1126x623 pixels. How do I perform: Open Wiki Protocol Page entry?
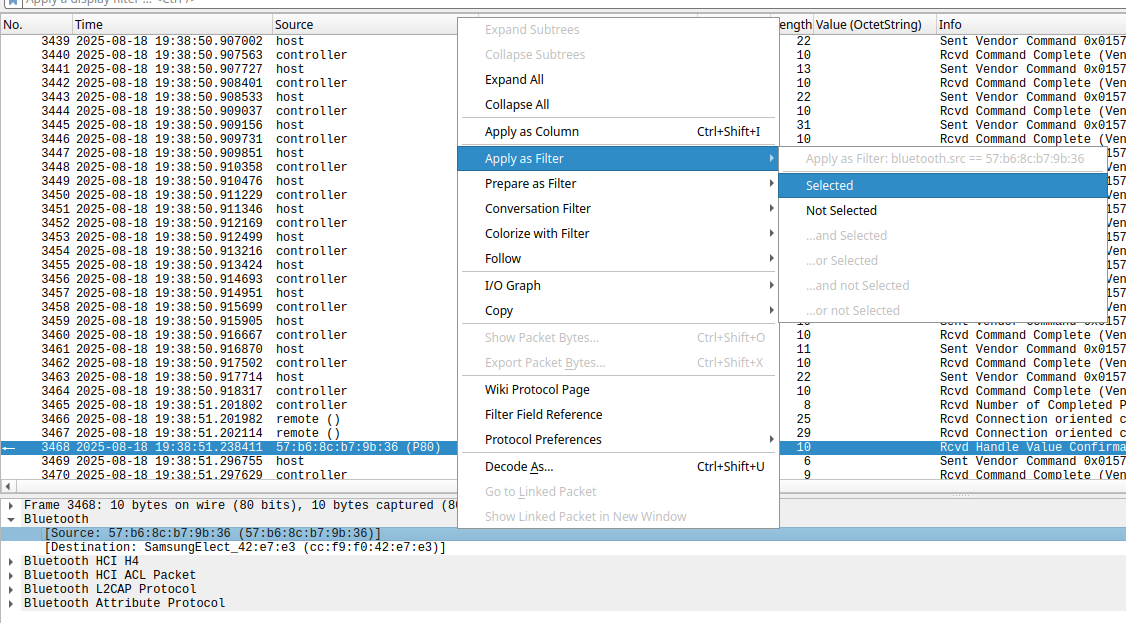pos(536,390)
